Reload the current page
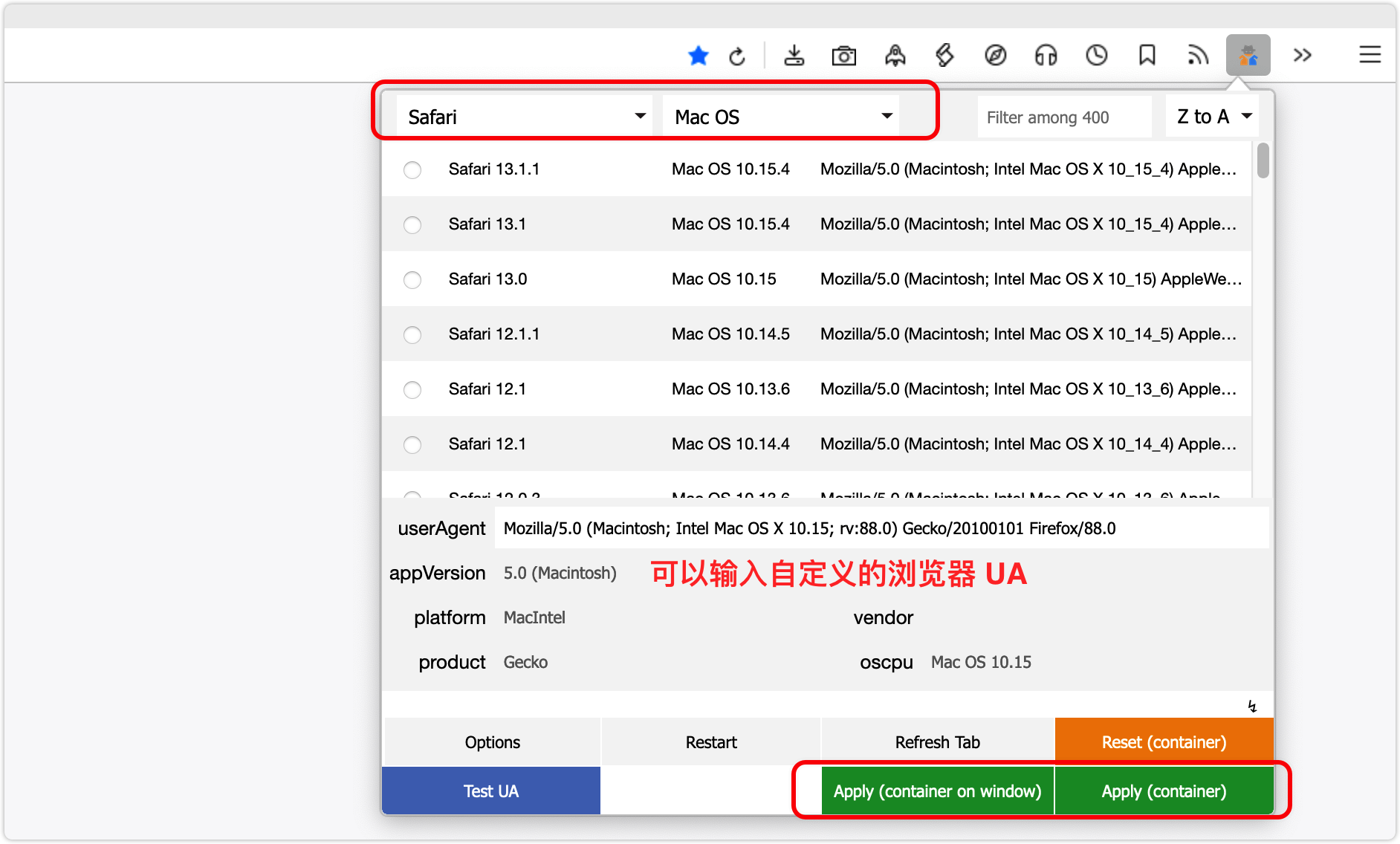This screenshot has height=844, width=1400. (738, 55)
